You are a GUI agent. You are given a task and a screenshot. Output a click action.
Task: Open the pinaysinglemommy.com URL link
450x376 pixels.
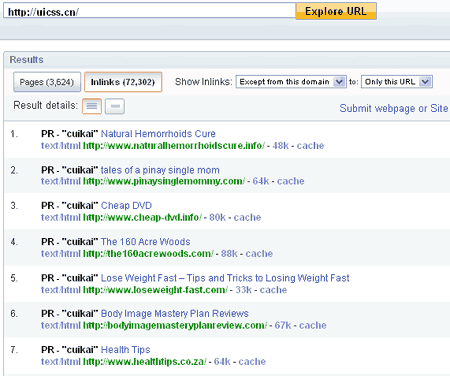[x=164, y=181]
